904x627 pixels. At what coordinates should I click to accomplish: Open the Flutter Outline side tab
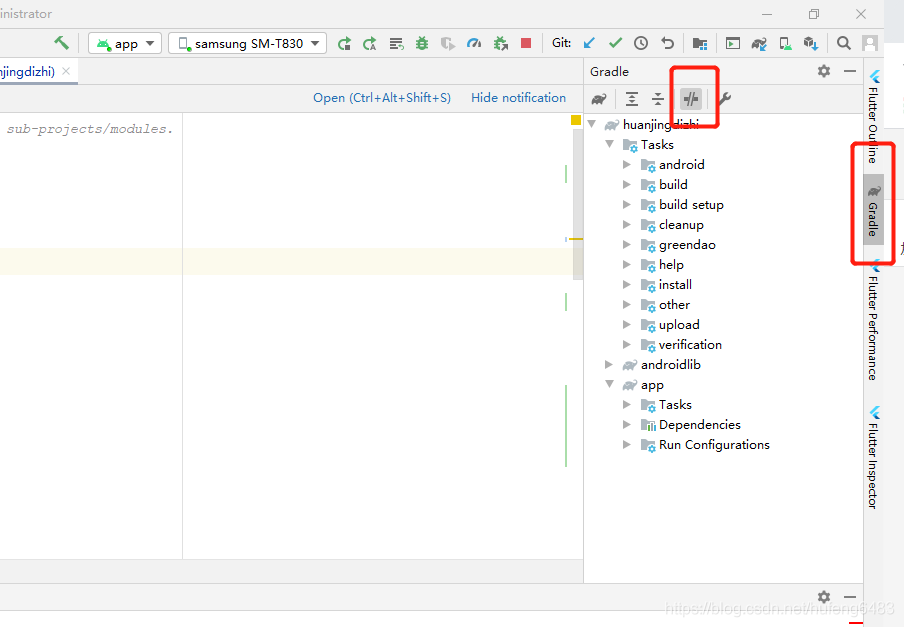pos(874,117)
